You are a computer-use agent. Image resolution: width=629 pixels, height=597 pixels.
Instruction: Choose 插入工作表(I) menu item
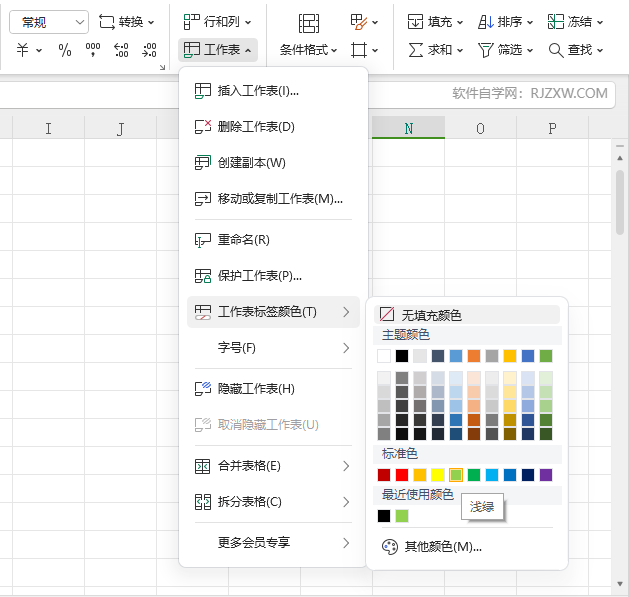coord(273,91)
